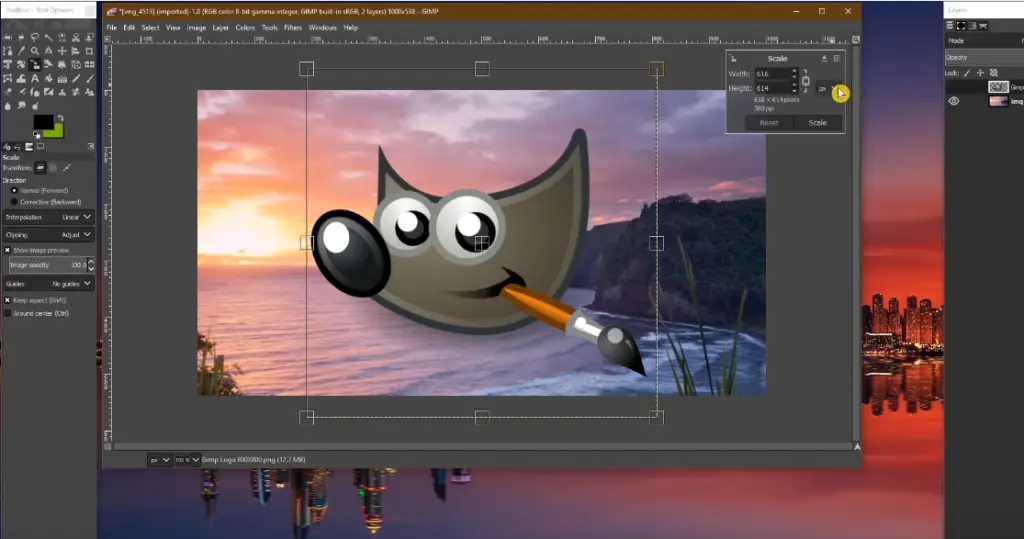Select the Zoom magnifier tool
The height and width of the screenshot is (539, 1024).
(x=35, y=51)
